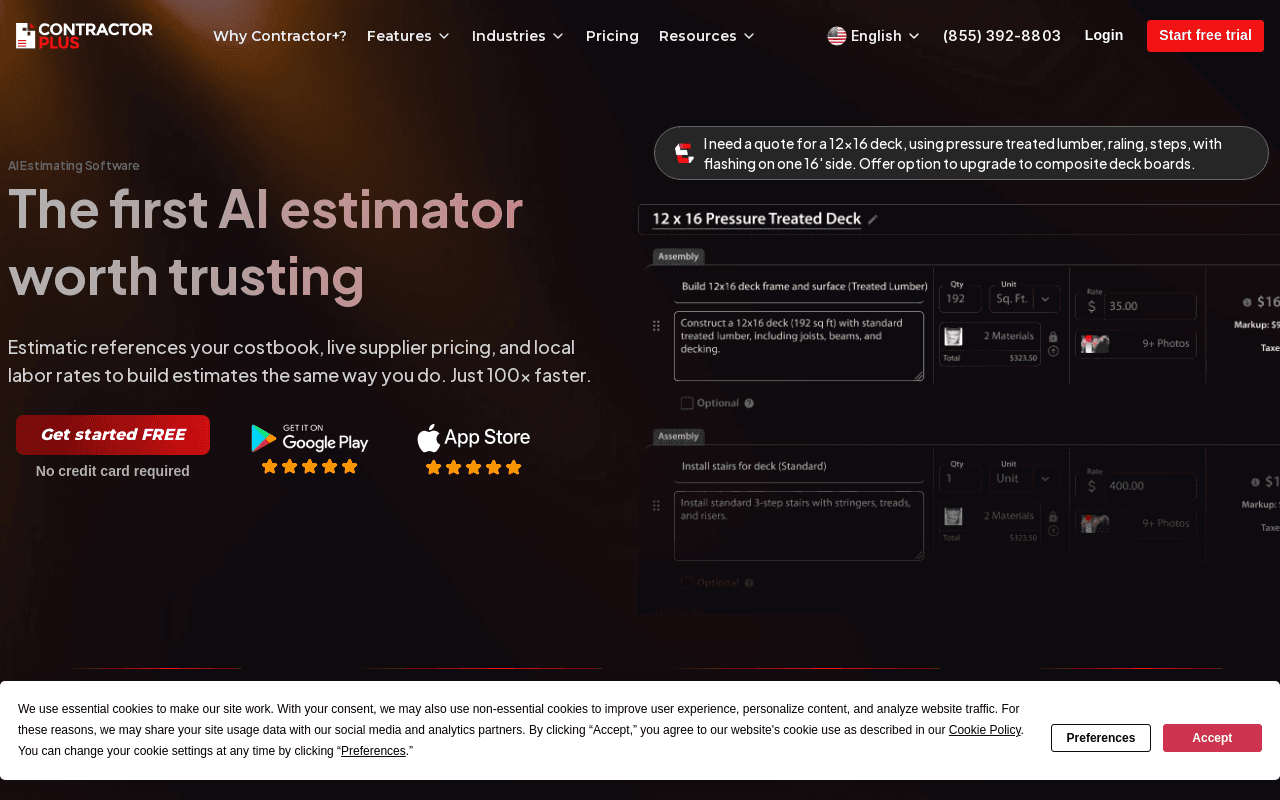Open the Sq. Ft. unit dropdown

[1024, 299]
